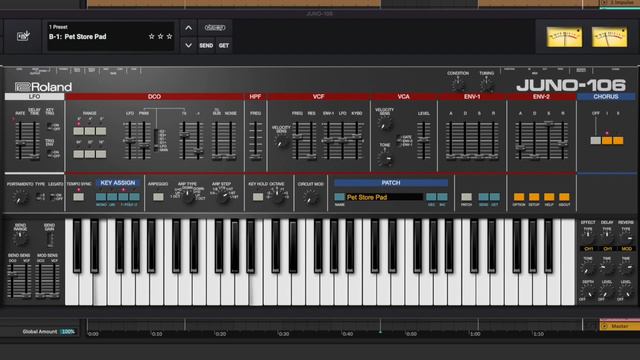The height and width of the screenshot is (360, 640).
Task: Toggle the TEMPO SYNC button
Action: (78, 197)
